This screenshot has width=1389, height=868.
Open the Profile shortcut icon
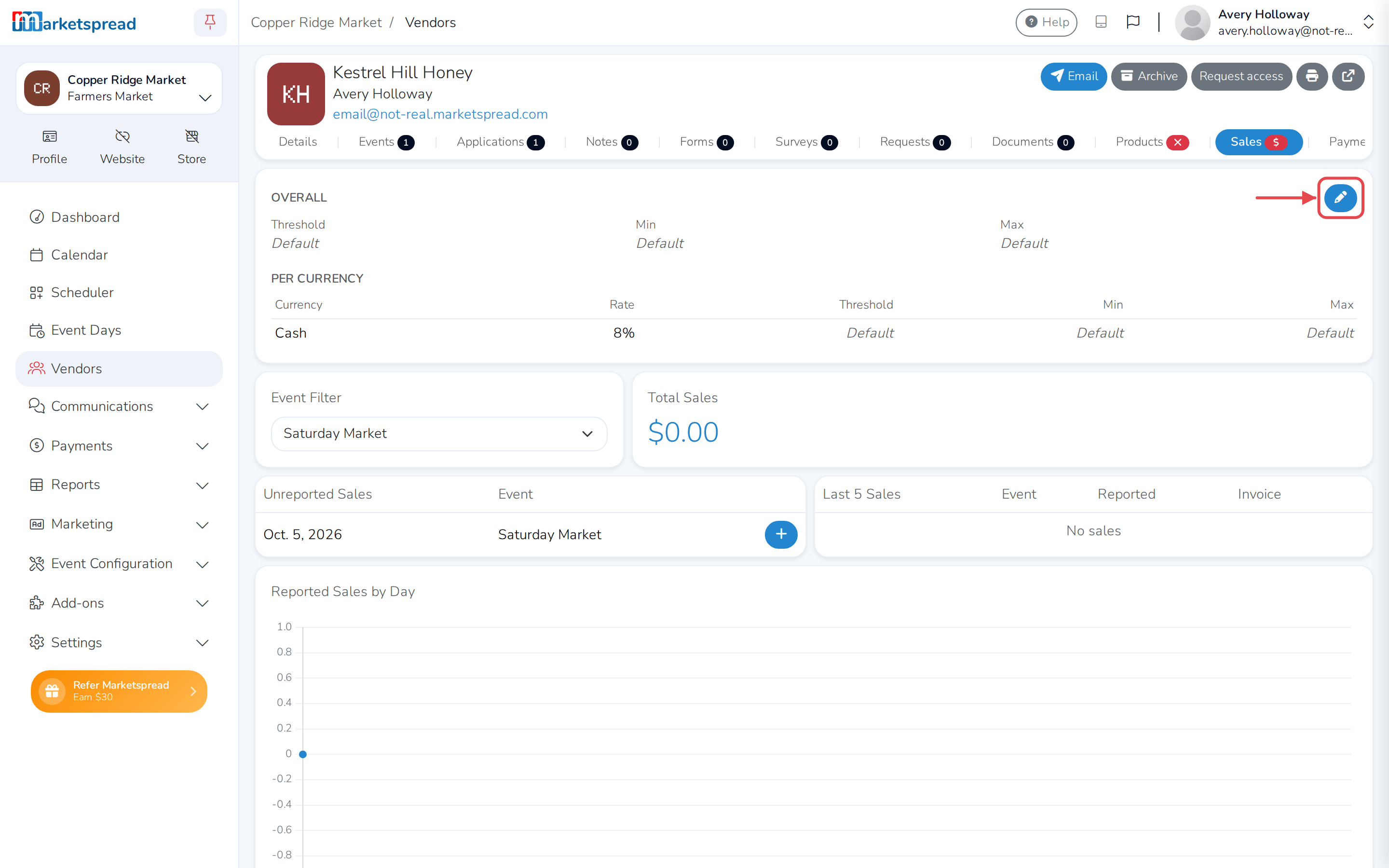click(49, 147)
